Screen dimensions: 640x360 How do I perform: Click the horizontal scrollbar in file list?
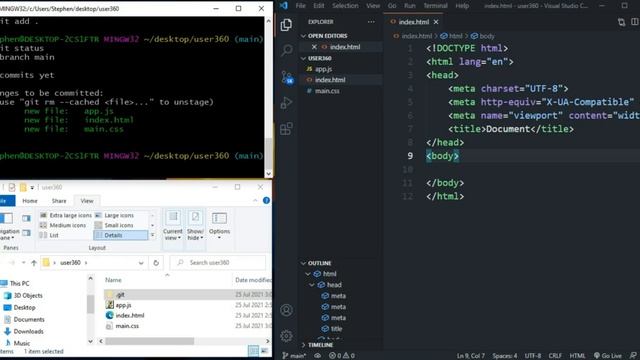point(150,341)
